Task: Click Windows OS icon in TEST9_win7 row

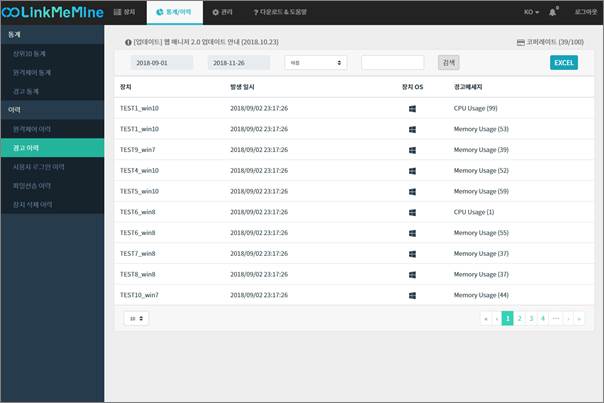Action: [x=411, y=149]
